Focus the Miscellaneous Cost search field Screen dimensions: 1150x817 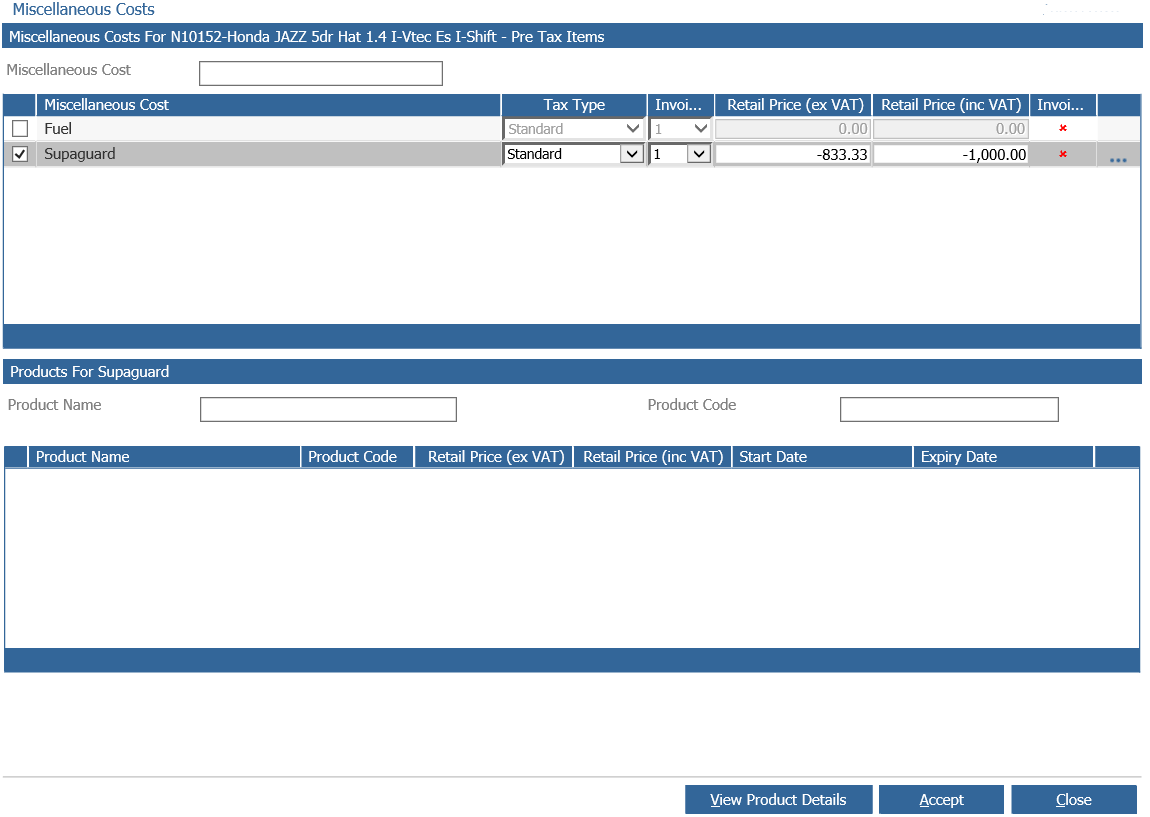click(321, 73)
